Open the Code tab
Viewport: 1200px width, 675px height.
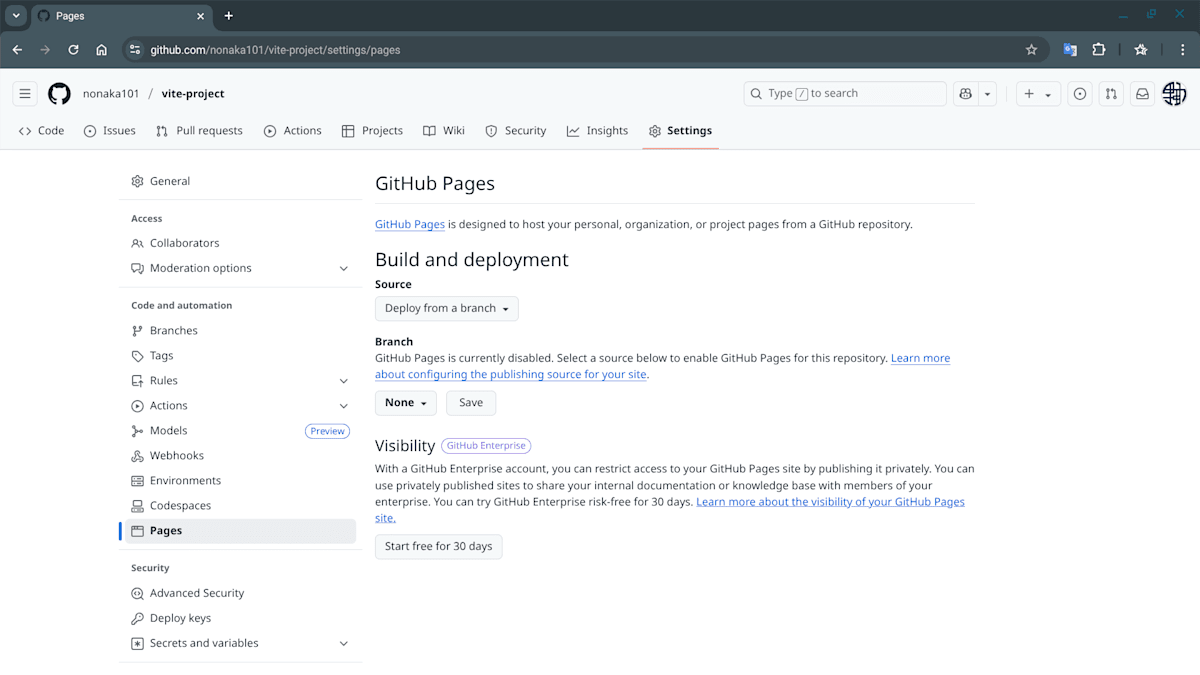41,131
